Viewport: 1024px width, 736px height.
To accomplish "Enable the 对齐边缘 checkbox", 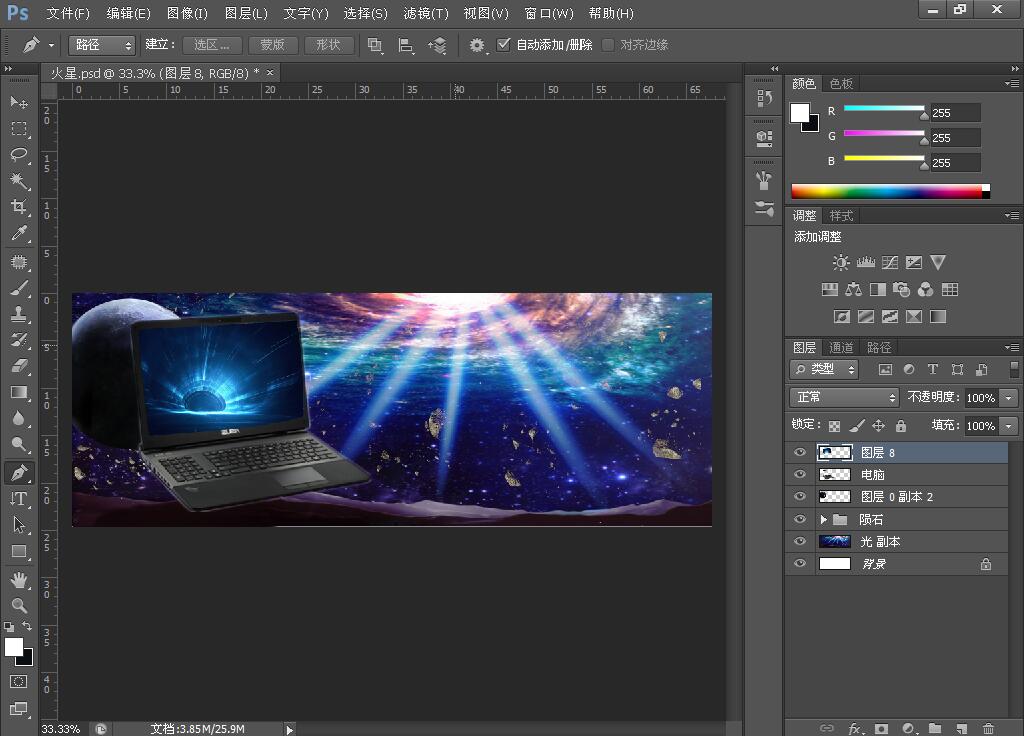I will pos(608,45).
